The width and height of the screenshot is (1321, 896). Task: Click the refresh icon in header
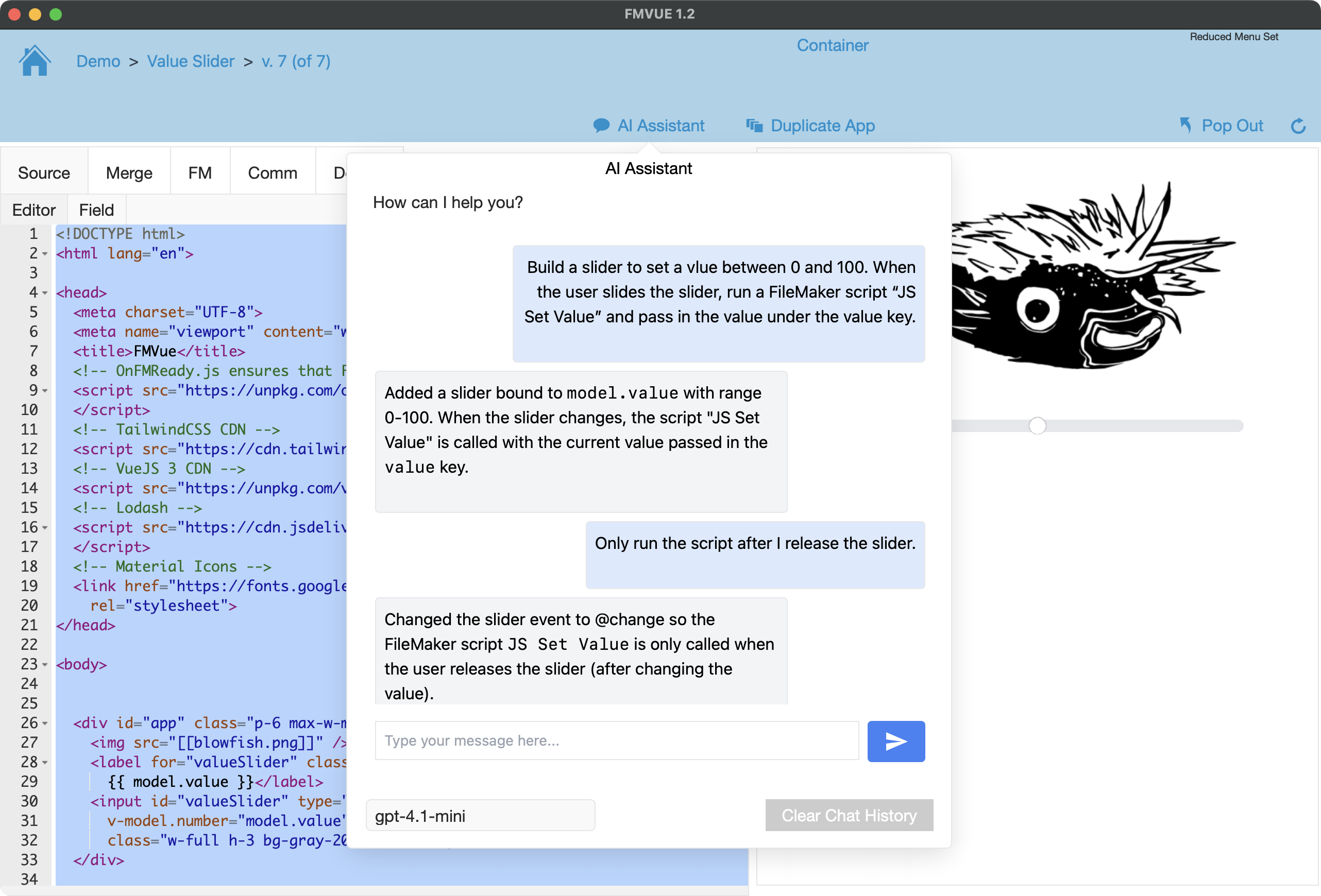point(1298,126)
